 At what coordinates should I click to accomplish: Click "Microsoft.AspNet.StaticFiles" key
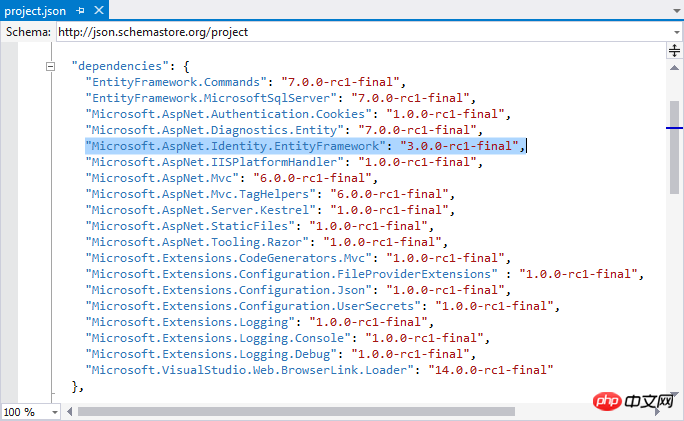coord(190,226)
